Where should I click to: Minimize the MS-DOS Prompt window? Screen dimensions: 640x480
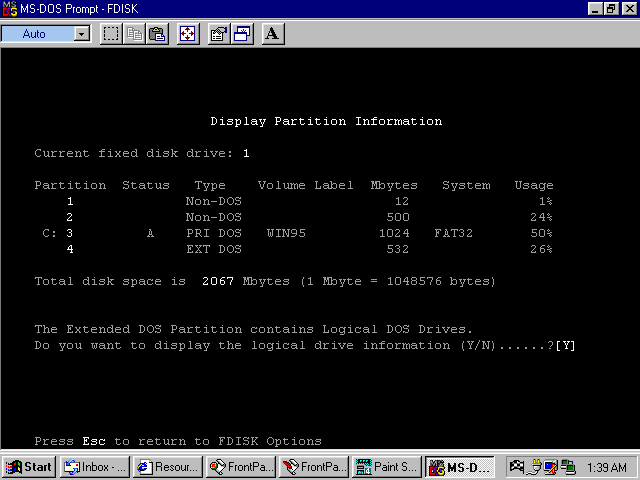pyautogui.click(x=597, y=9)
